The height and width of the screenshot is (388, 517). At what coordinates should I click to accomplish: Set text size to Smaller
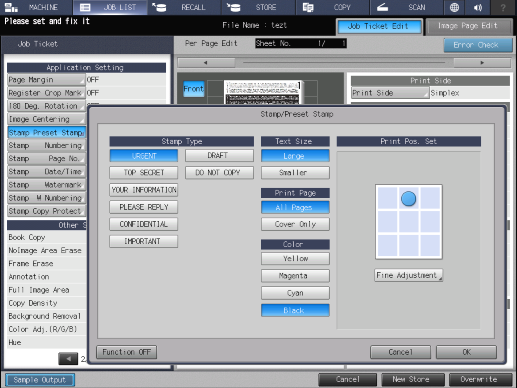[x=295, y=173]
